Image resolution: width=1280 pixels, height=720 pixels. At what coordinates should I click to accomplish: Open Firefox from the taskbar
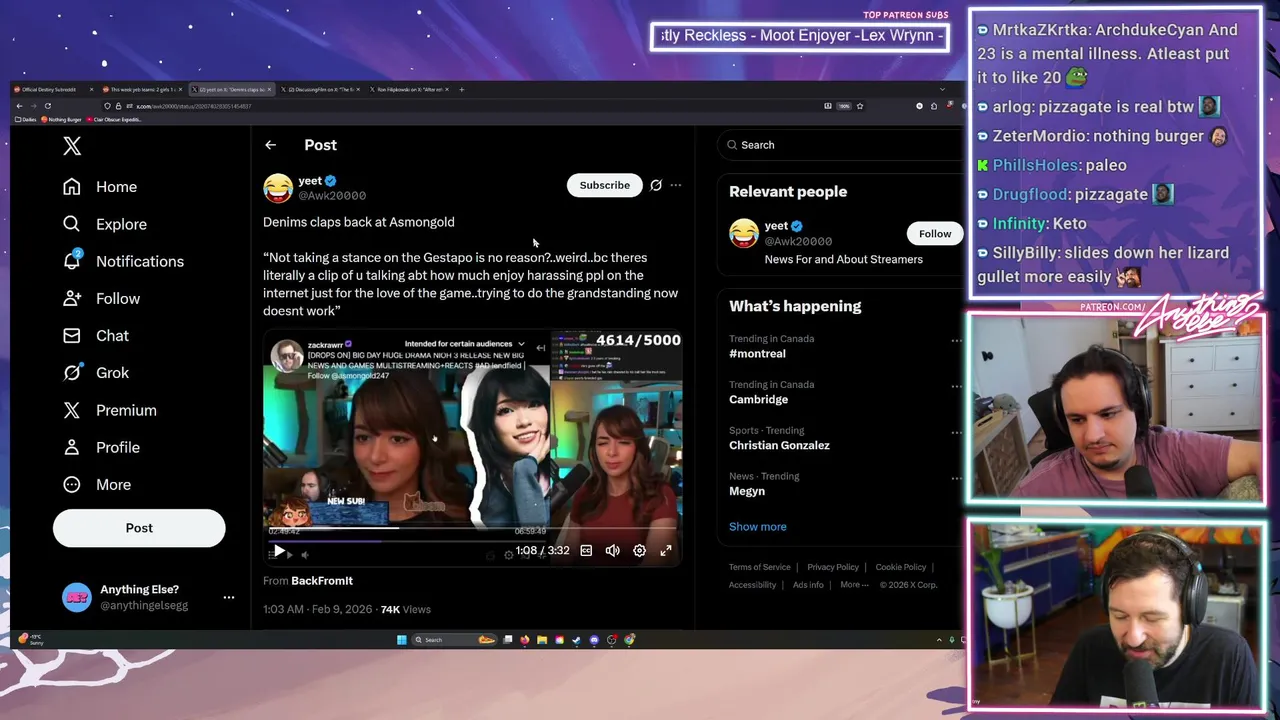tap(525, 640)
